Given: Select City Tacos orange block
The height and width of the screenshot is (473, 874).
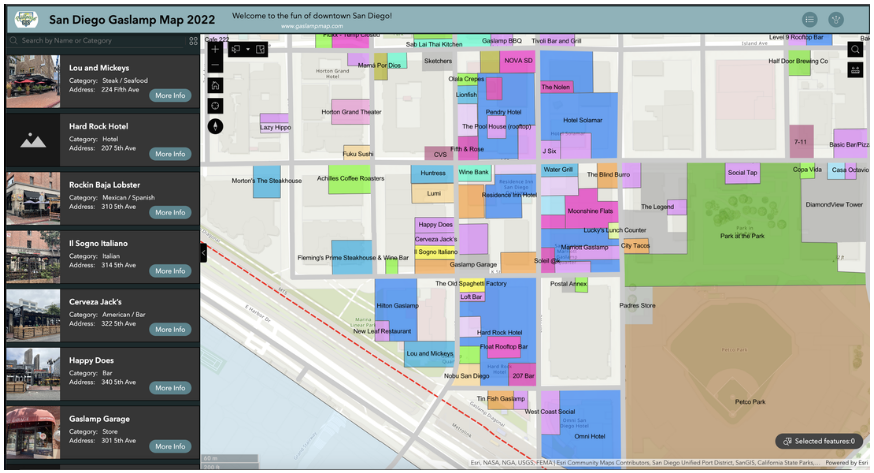Looking at the screenshot, I should [x=635, y=246].
